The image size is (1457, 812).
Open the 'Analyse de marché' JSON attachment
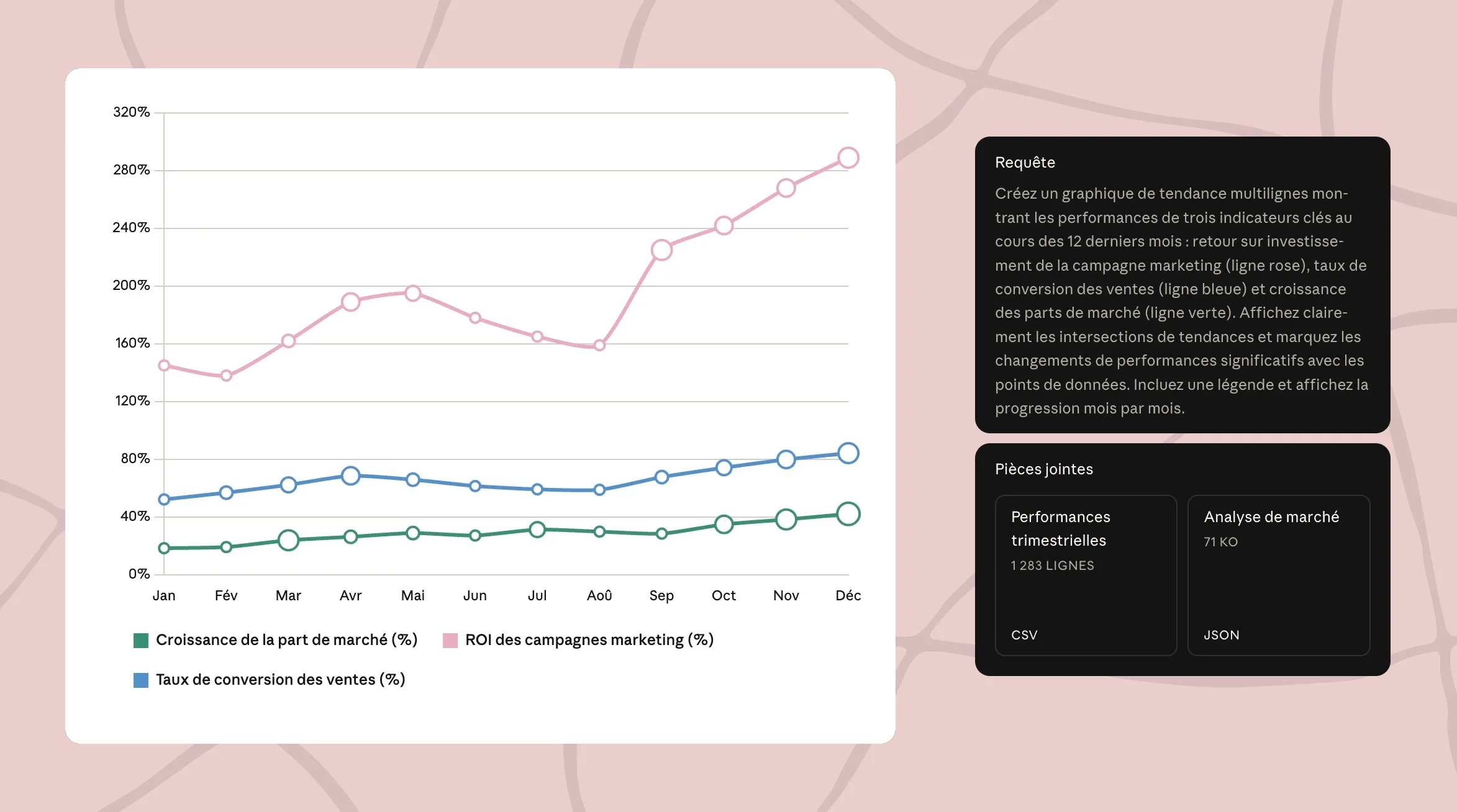pyautogui.click(x=1278, y=575)
